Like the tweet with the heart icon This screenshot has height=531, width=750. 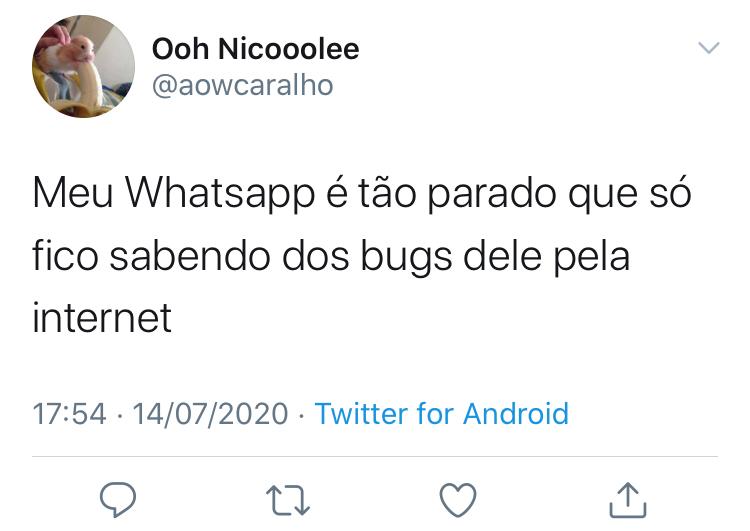(458, 500)
